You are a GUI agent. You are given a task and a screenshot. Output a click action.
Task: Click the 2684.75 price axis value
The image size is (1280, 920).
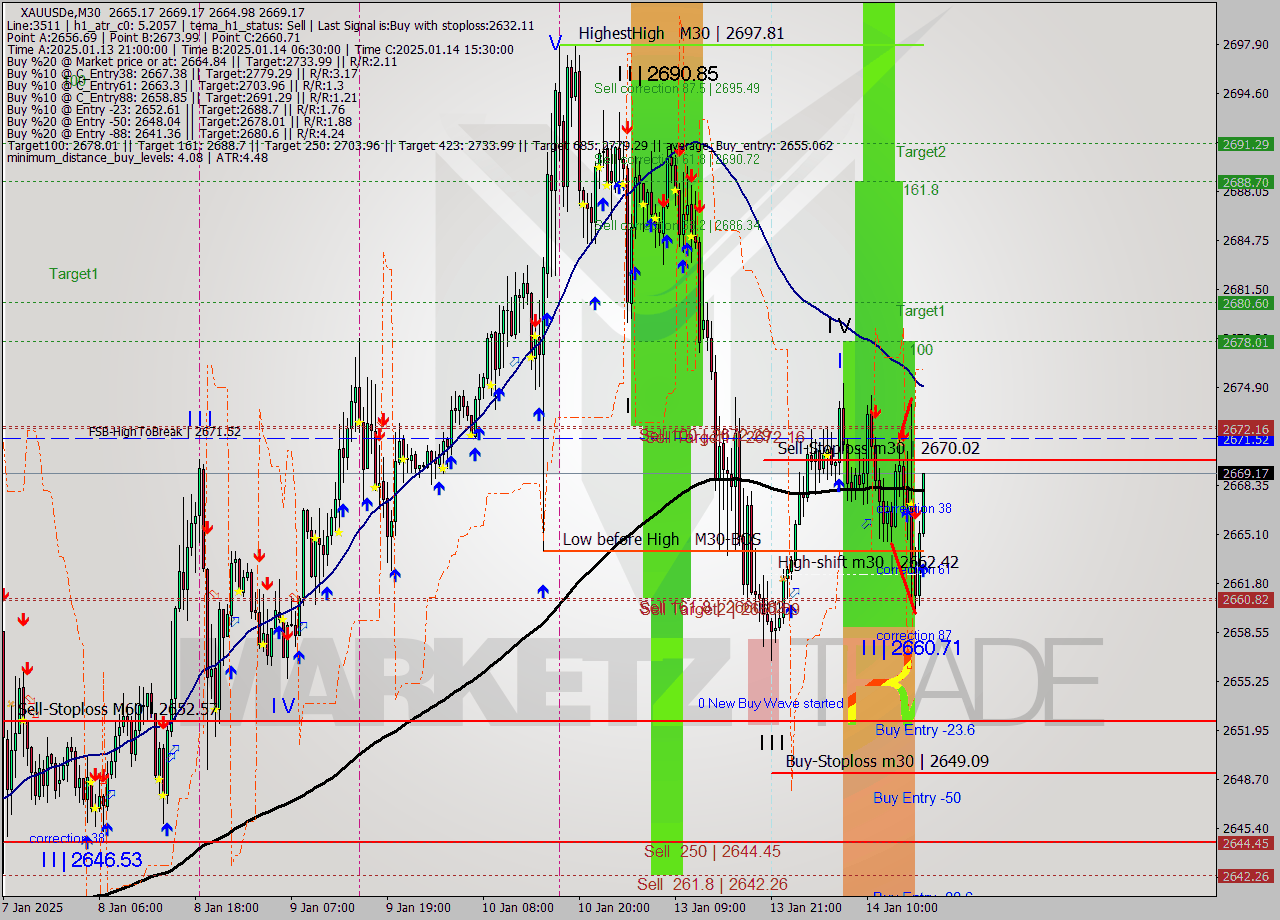[1246, 240]
